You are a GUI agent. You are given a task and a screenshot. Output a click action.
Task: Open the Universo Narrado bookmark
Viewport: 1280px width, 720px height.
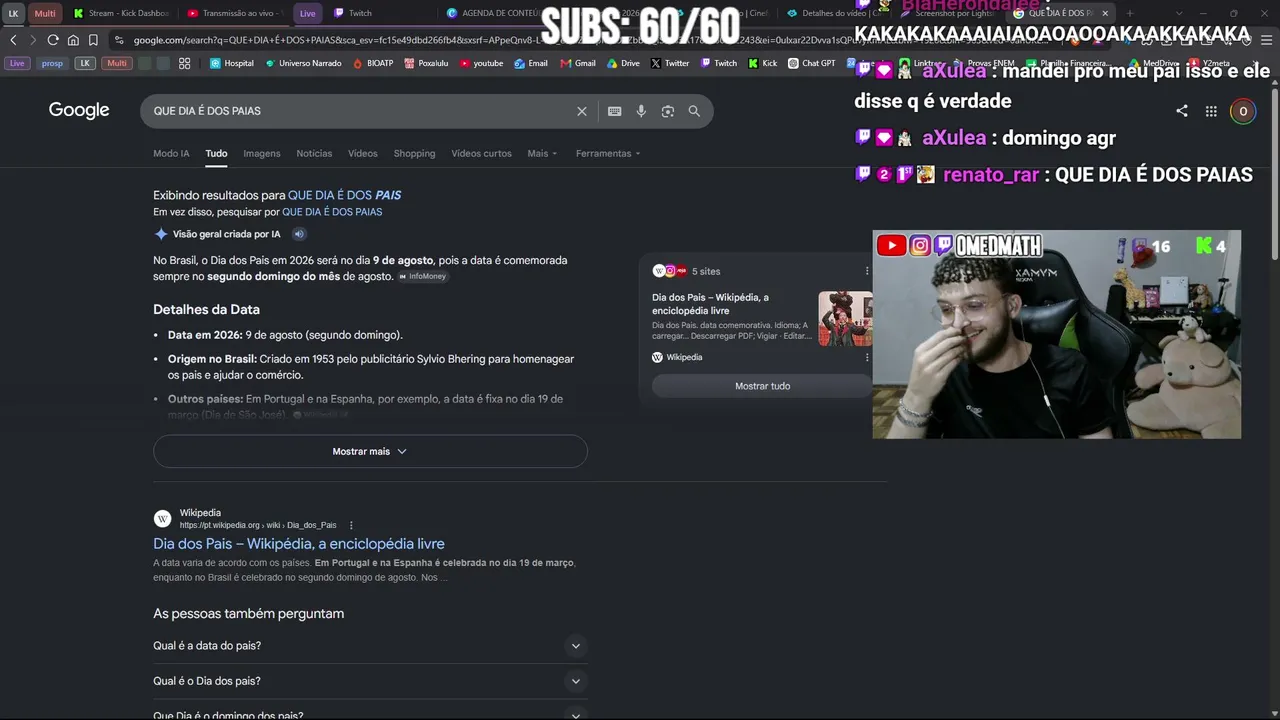click(x=303, y=63)
